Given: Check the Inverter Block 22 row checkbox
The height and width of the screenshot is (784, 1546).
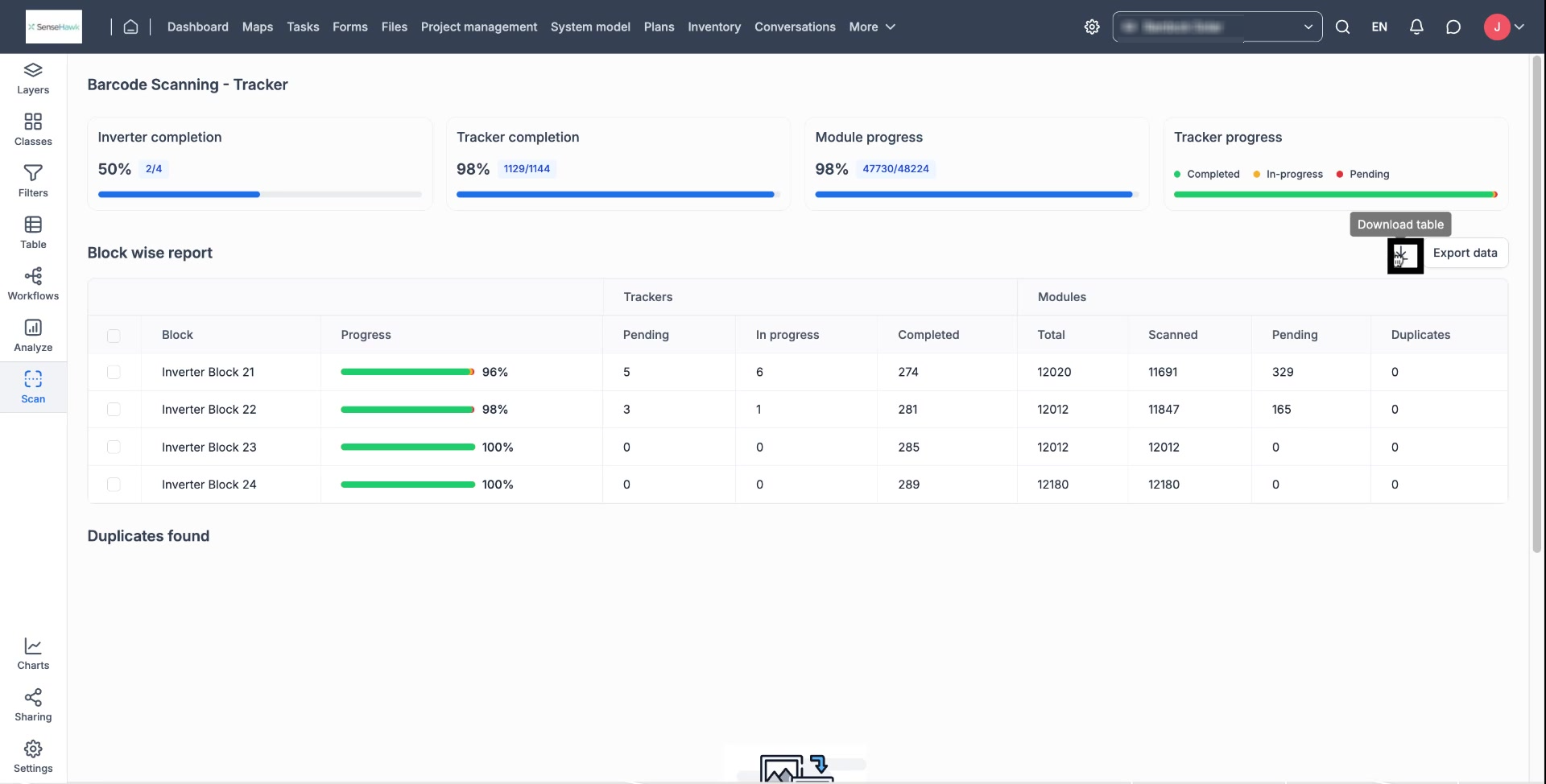Looking at the screenshot, I should (x=114, y=410).
